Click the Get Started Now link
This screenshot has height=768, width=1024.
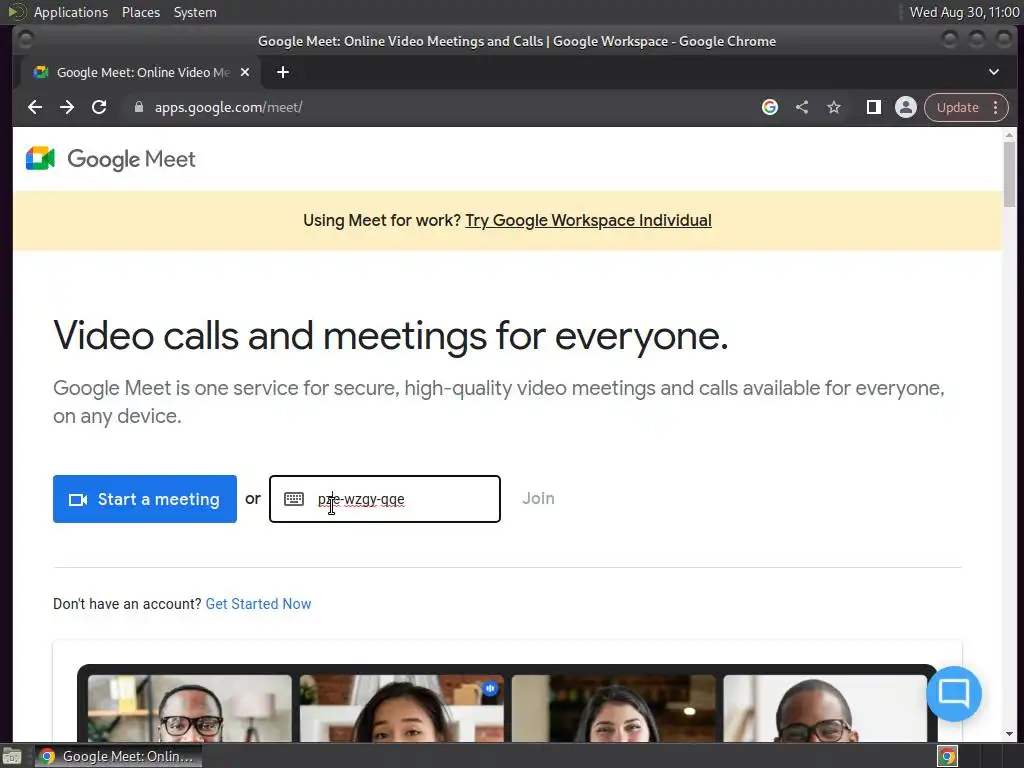pyautogui.click(x=259, y=604)
